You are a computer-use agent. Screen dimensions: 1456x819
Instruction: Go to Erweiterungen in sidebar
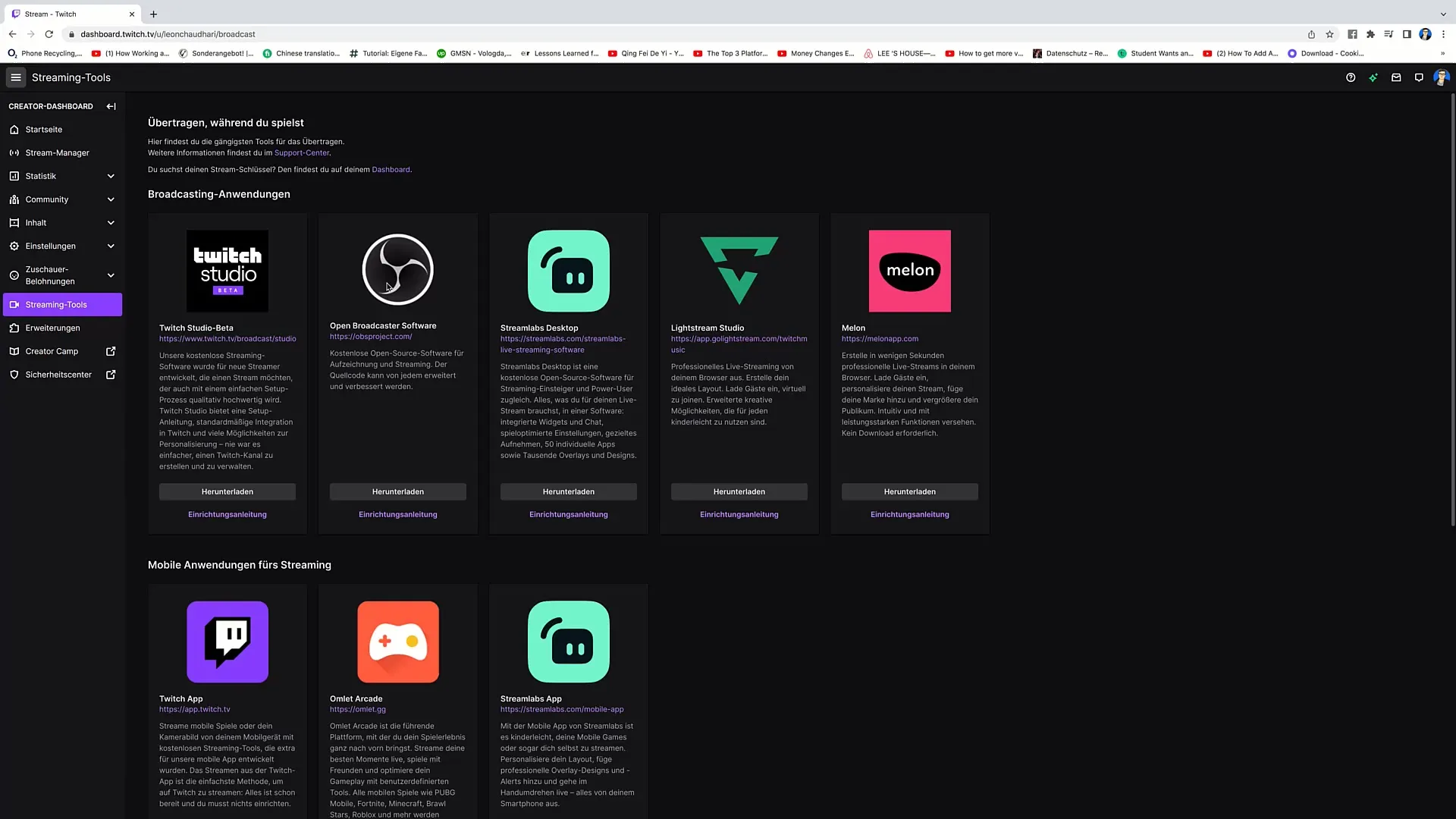pos(52,328)
